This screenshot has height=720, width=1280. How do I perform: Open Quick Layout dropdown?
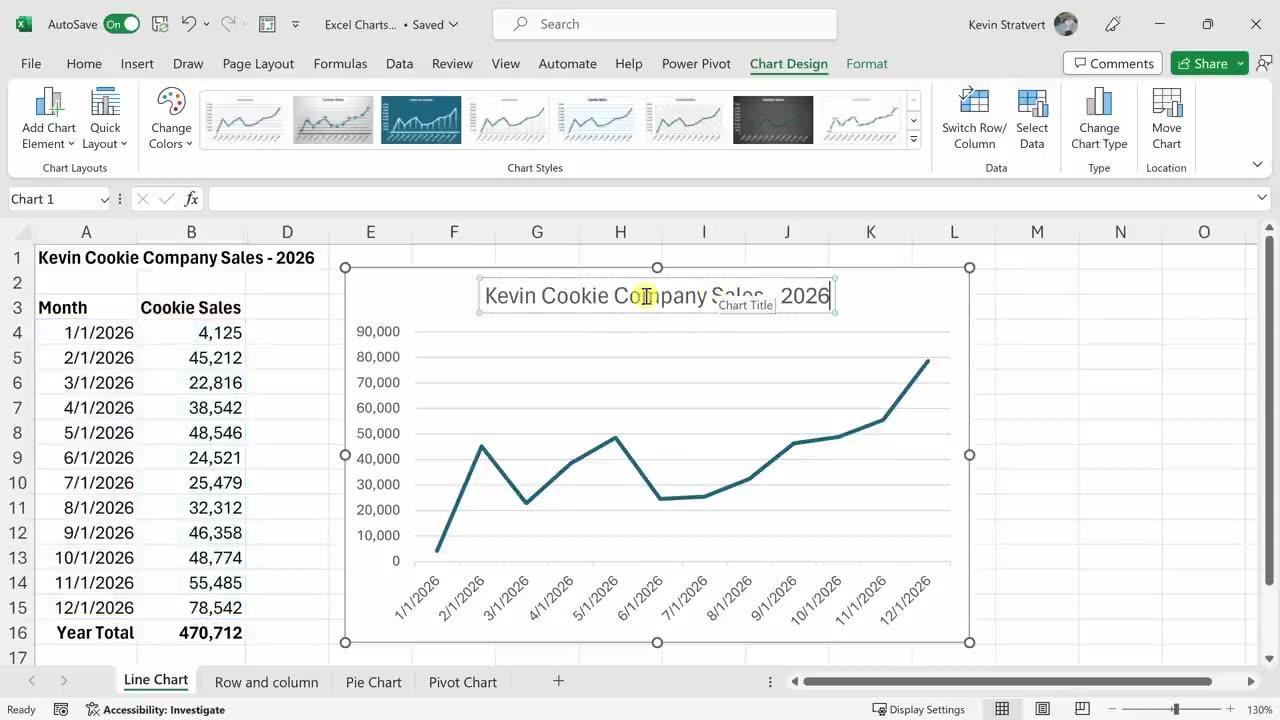[x=105, y=118]
